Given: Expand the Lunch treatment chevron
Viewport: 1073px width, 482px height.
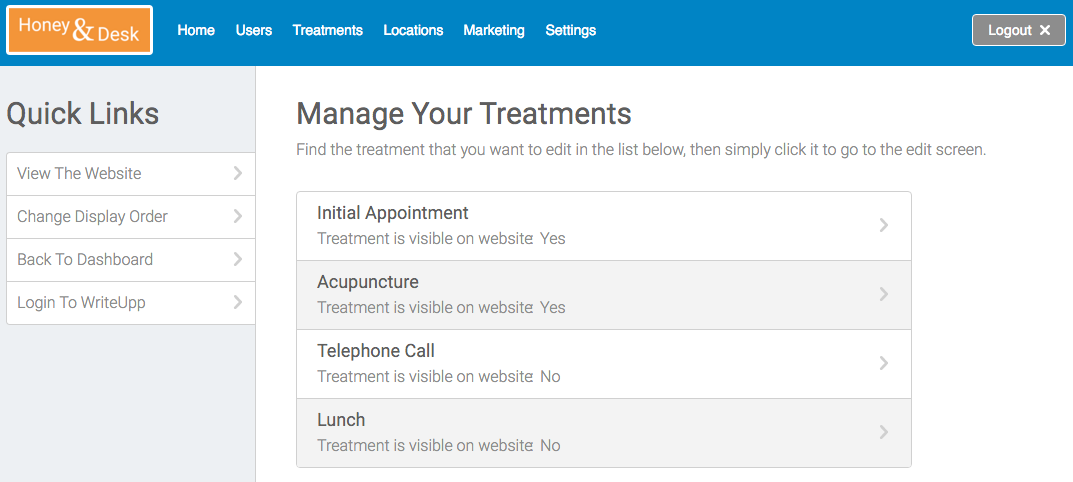Looking at the screenshot, I should [x=883, y=432].
